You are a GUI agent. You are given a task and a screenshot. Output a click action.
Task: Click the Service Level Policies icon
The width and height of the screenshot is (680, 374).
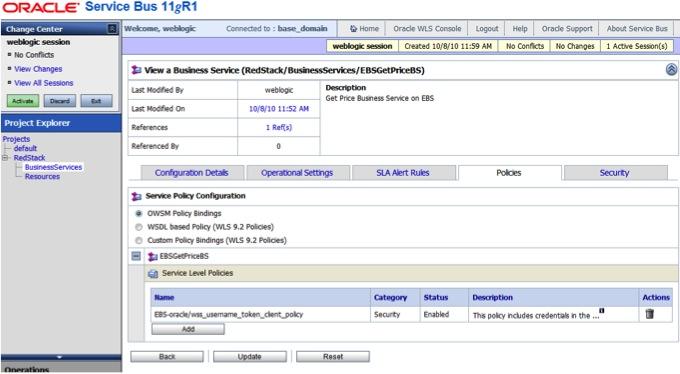[153, 273]
